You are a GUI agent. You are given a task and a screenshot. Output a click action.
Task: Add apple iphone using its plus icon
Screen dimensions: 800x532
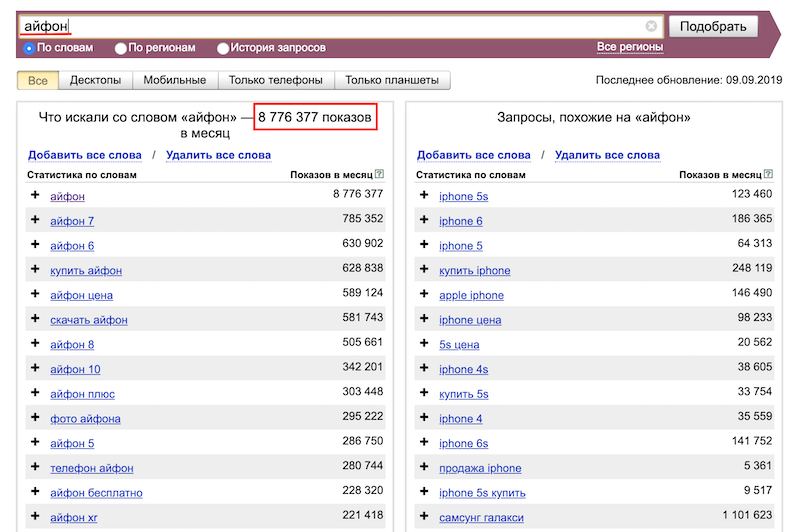(424, 294)
